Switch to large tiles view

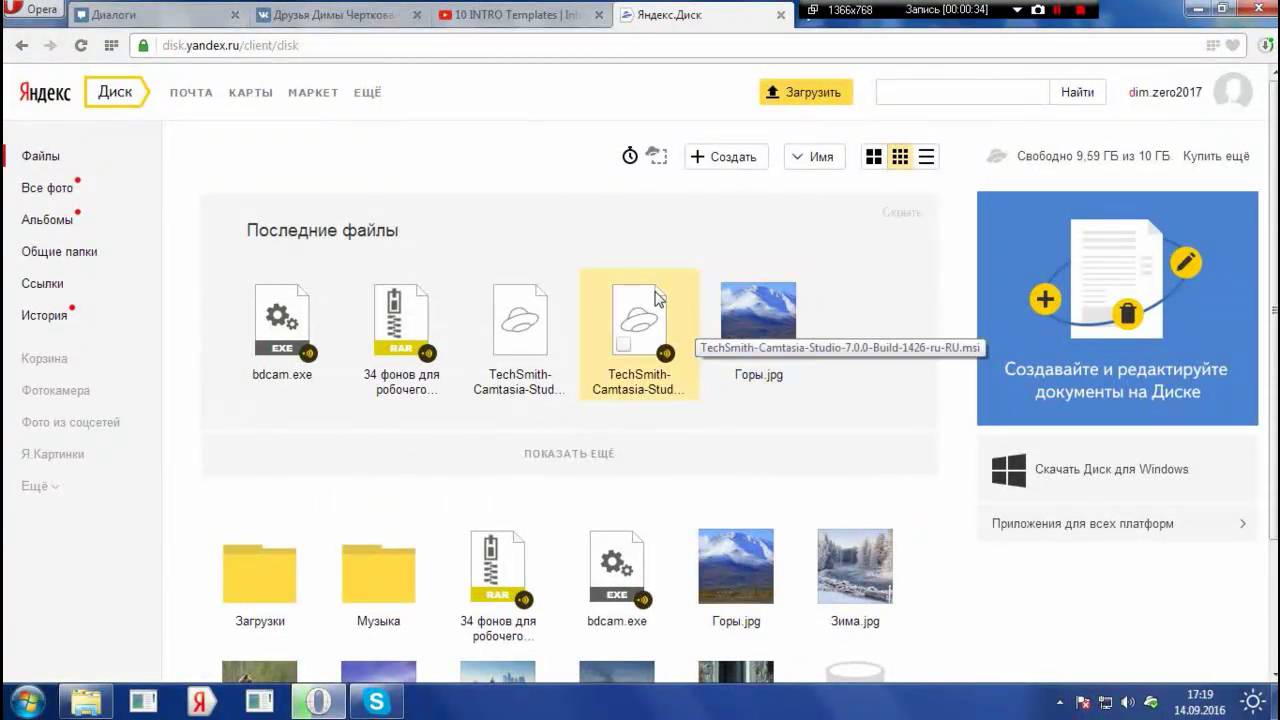coord(874,157)
